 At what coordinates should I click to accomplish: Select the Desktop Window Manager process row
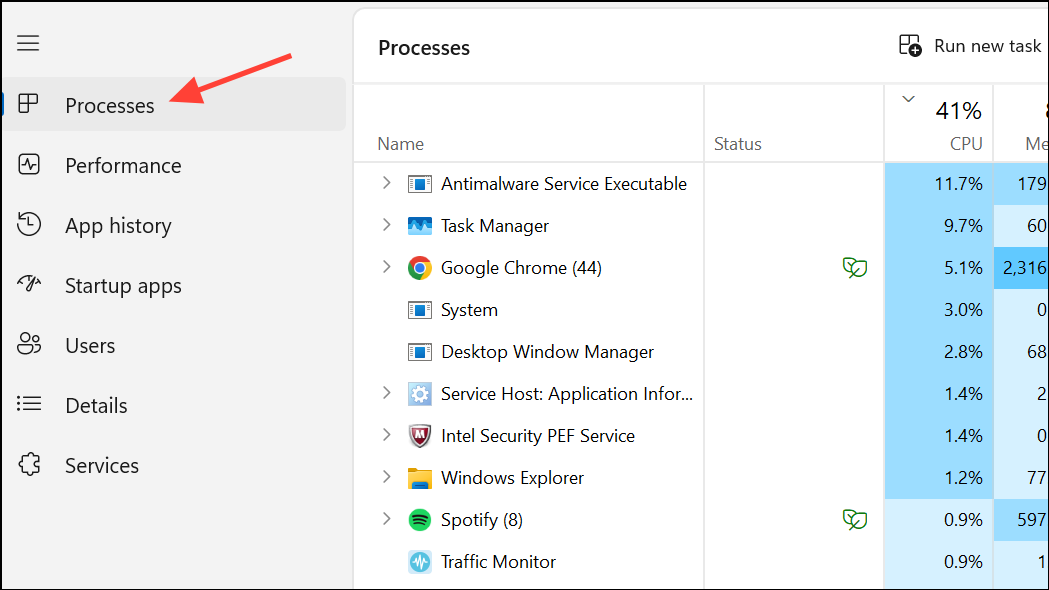[547, 352]
